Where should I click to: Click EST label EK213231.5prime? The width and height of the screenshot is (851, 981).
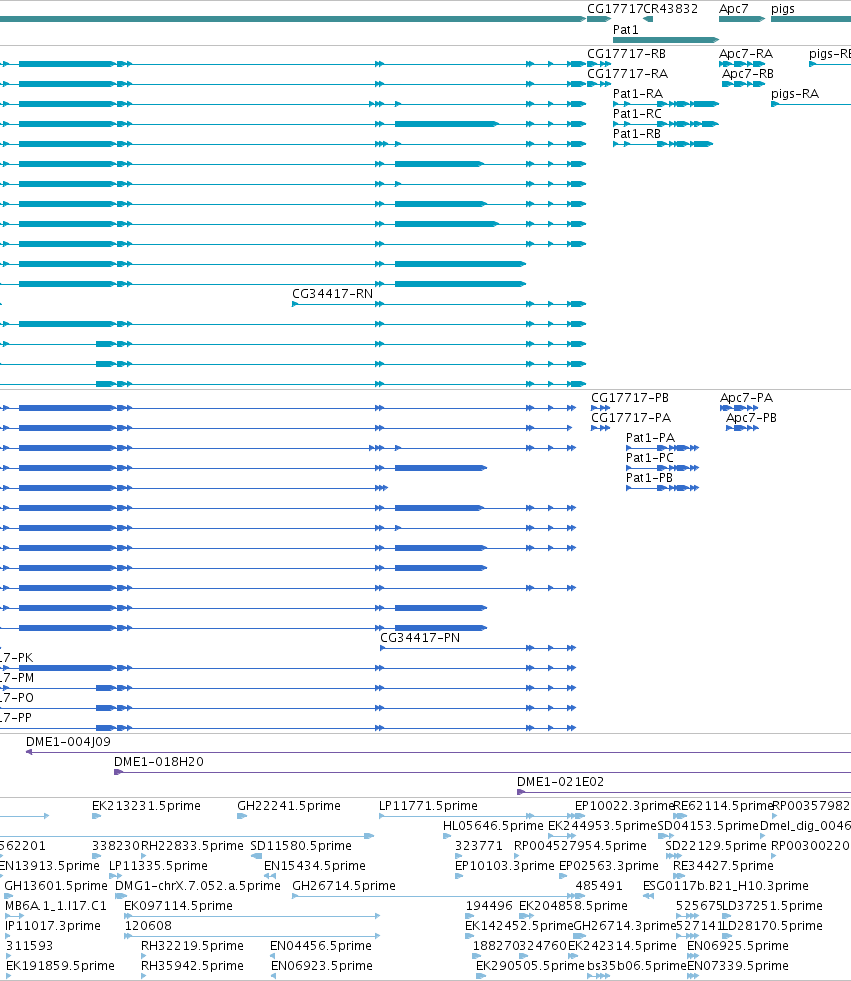coord(146,806)
